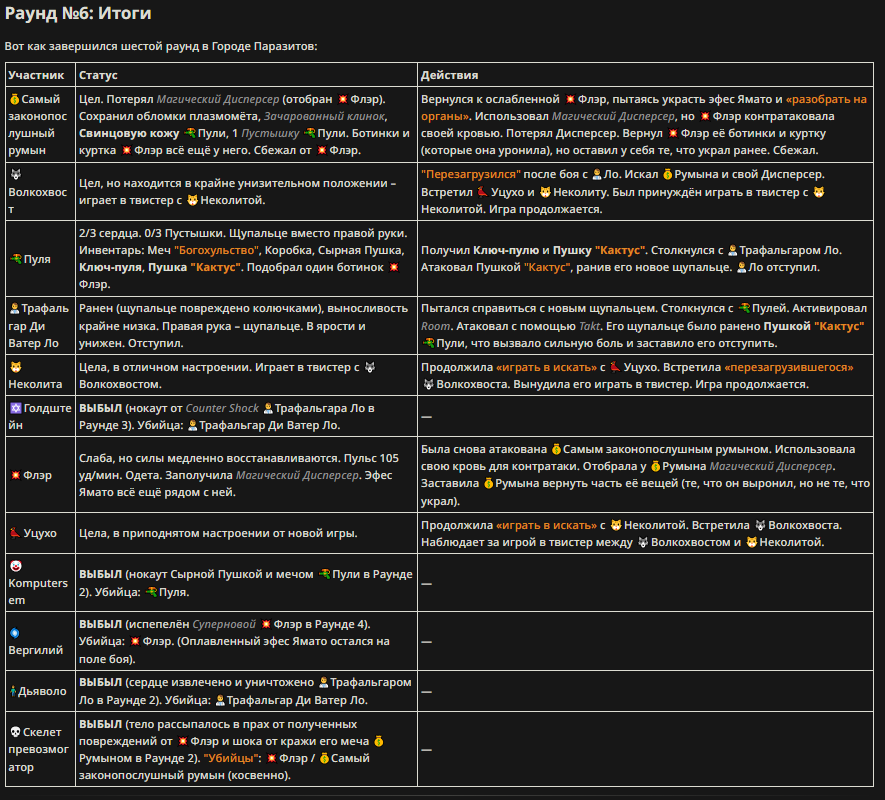Click the orange «перезагрузившегося» text in Неколита actions
The image size is (885, 800).
coord(788,368)
